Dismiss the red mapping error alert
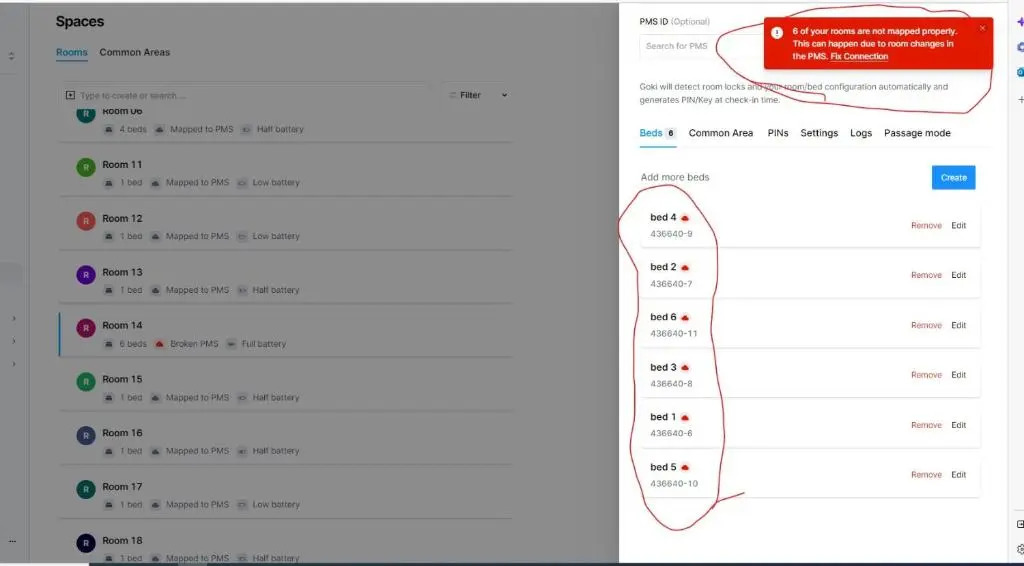 (982, 29)
